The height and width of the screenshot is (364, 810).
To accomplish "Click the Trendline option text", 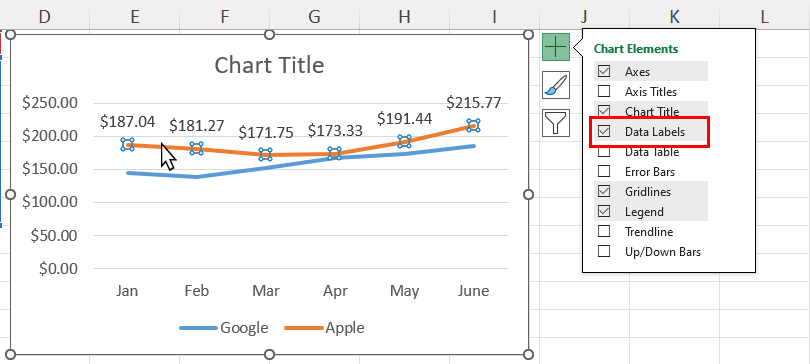I will click(x=649, y=232).
